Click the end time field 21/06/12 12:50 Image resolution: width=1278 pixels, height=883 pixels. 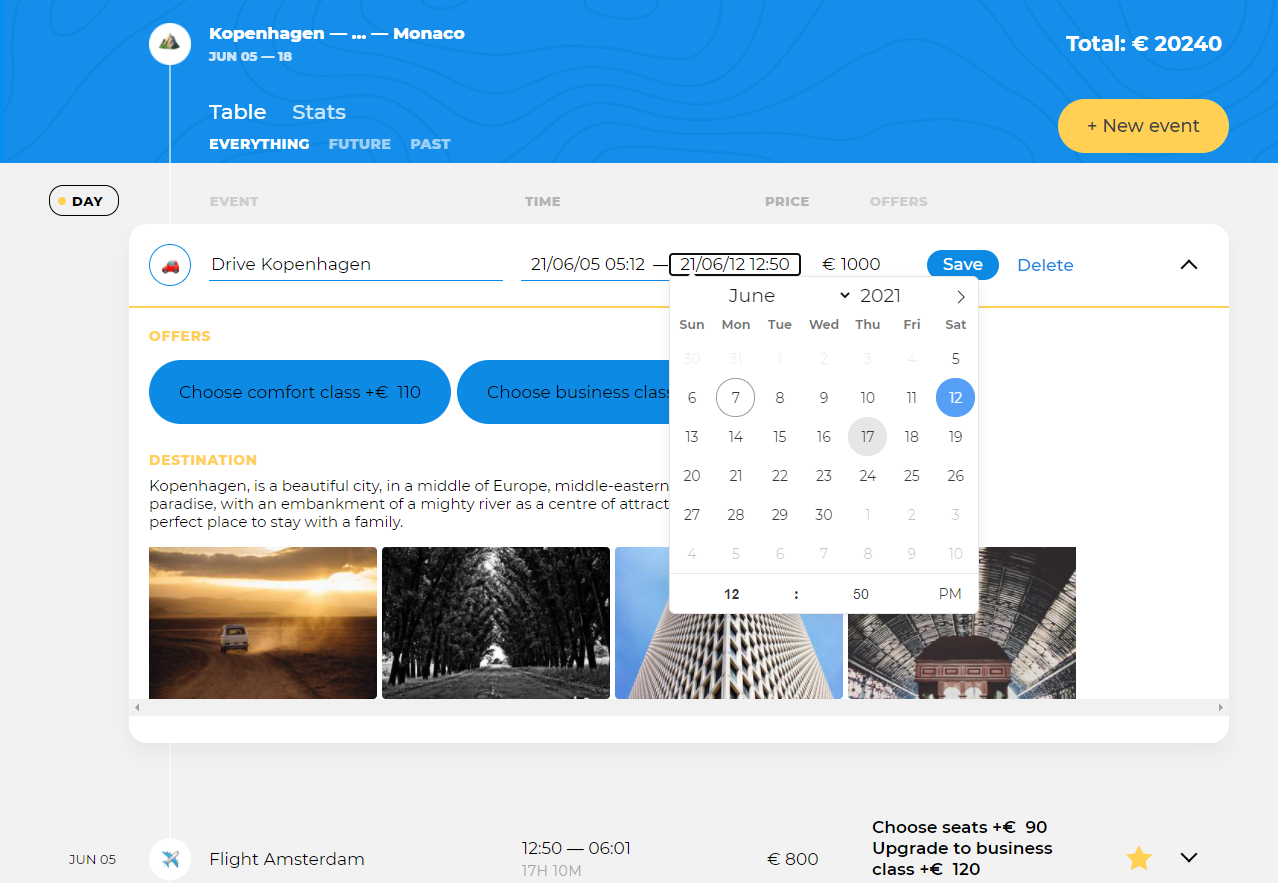coord(735,265)
